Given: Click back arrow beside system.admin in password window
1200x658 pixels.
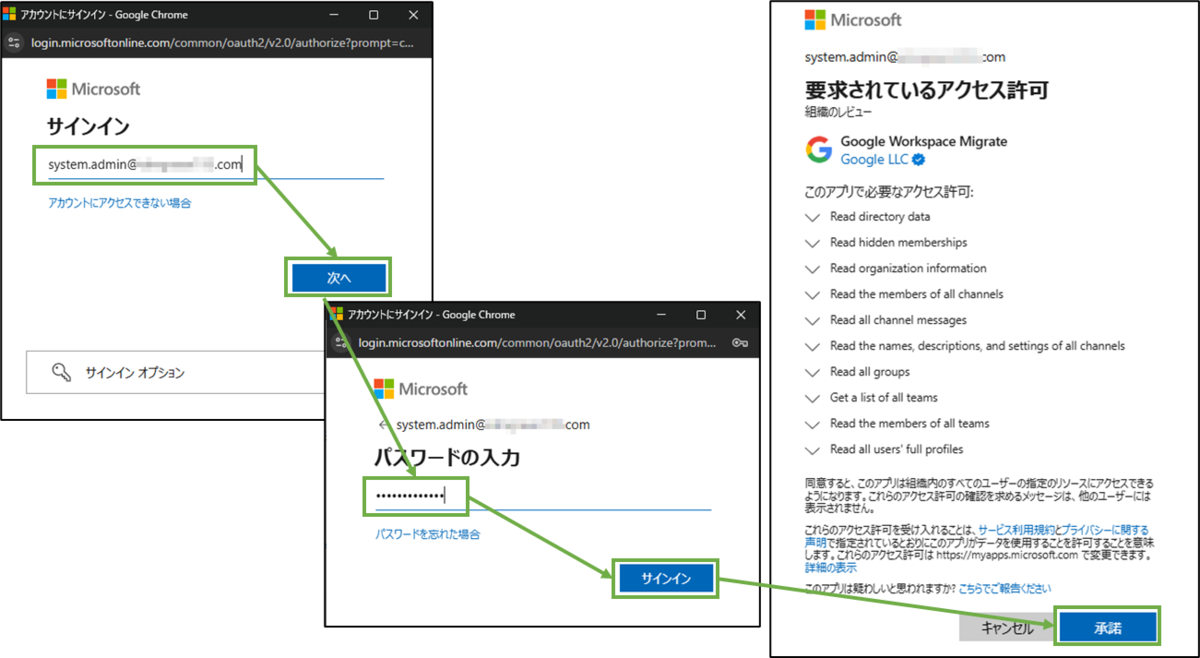Looking at the screenshot, I should click(384, 424).
